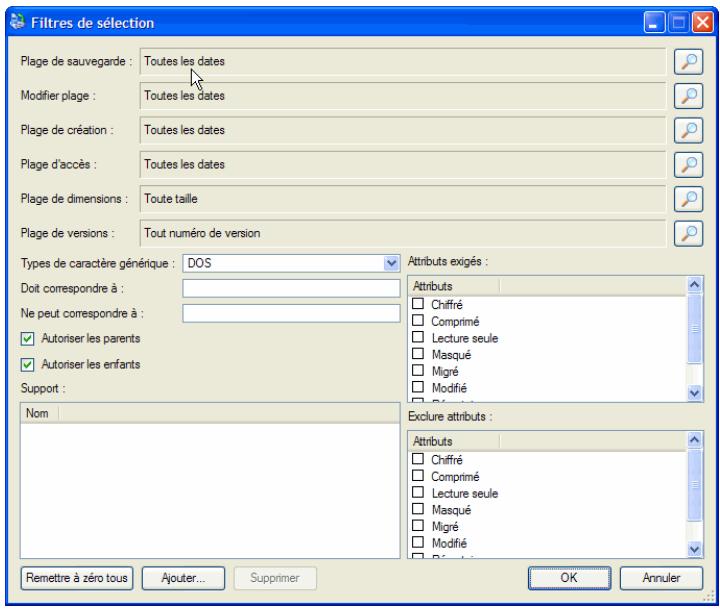Click scrollbar thumb in Attributs exigés list
720x609 pixels.
[694, 328]
